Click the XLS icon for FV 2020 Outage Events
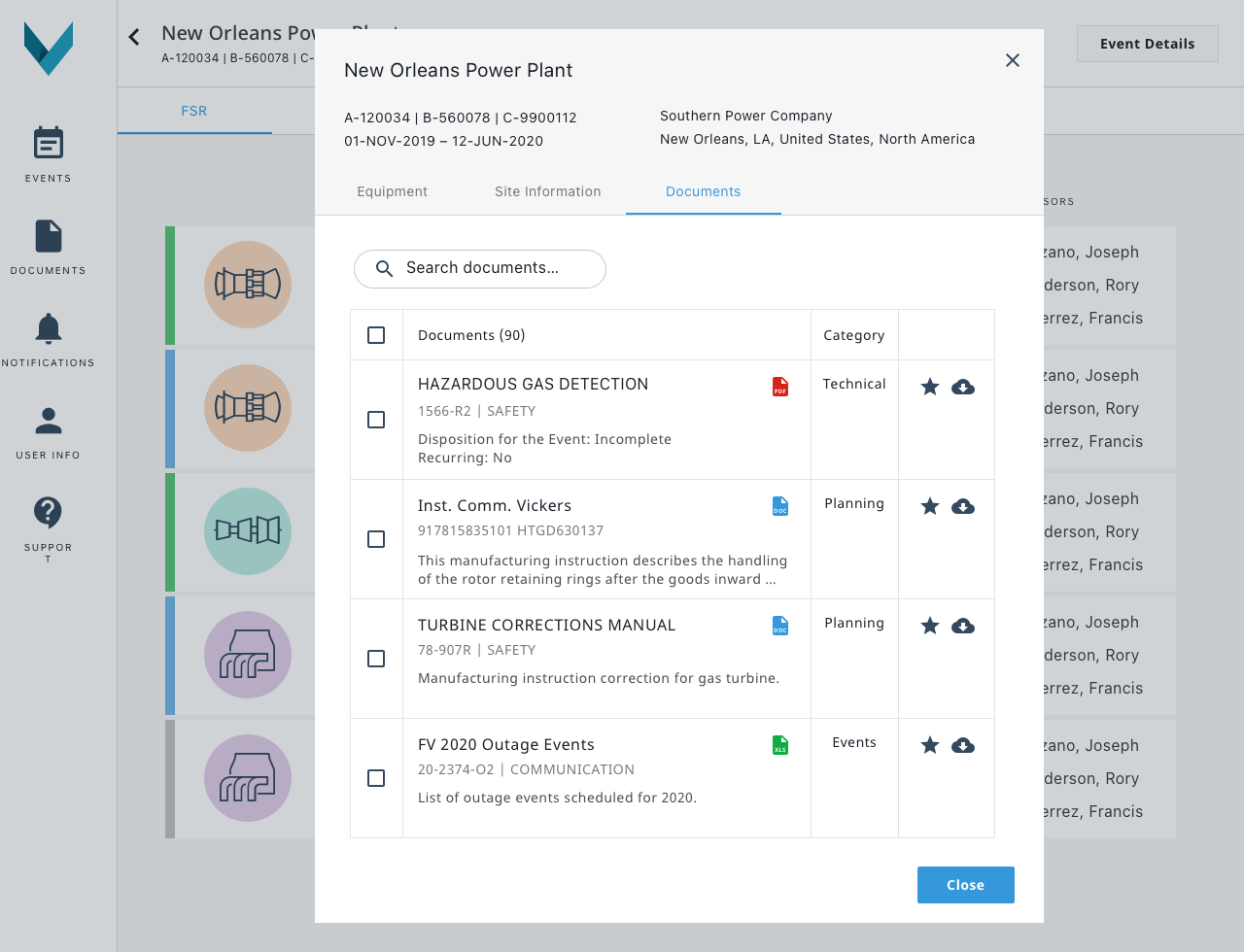This screenshot has width=1244, height=952. [780, 745]
